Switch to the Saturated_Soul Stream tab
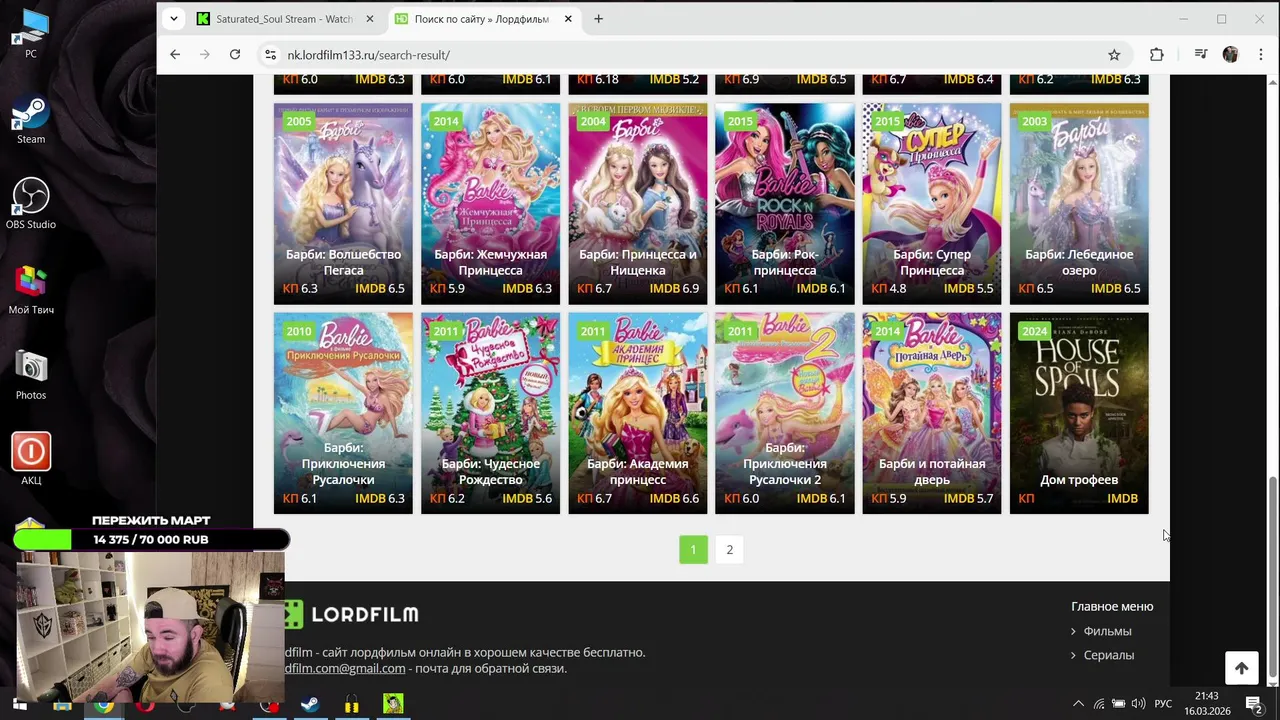Viewport: 1280px width, 720px height. click(286, 19)
